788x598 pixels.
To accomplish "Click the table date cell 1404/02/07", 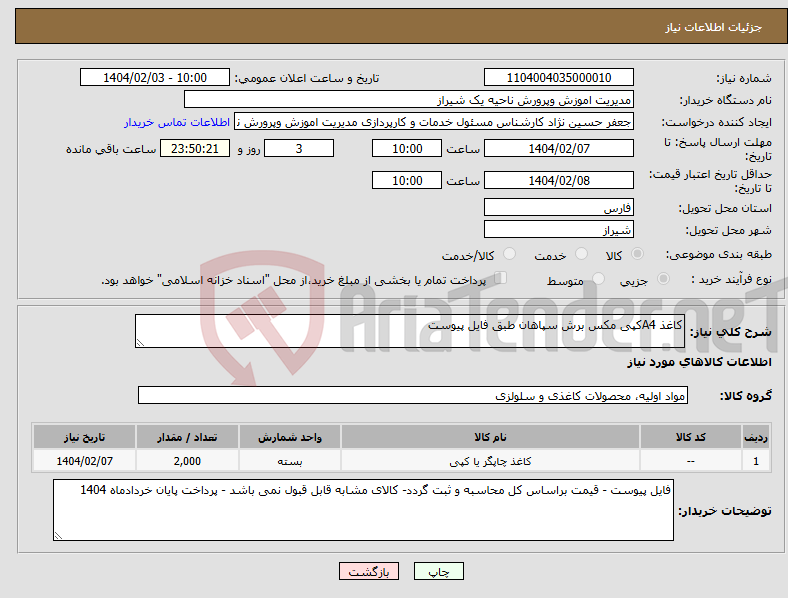I will tap(84, 461).
